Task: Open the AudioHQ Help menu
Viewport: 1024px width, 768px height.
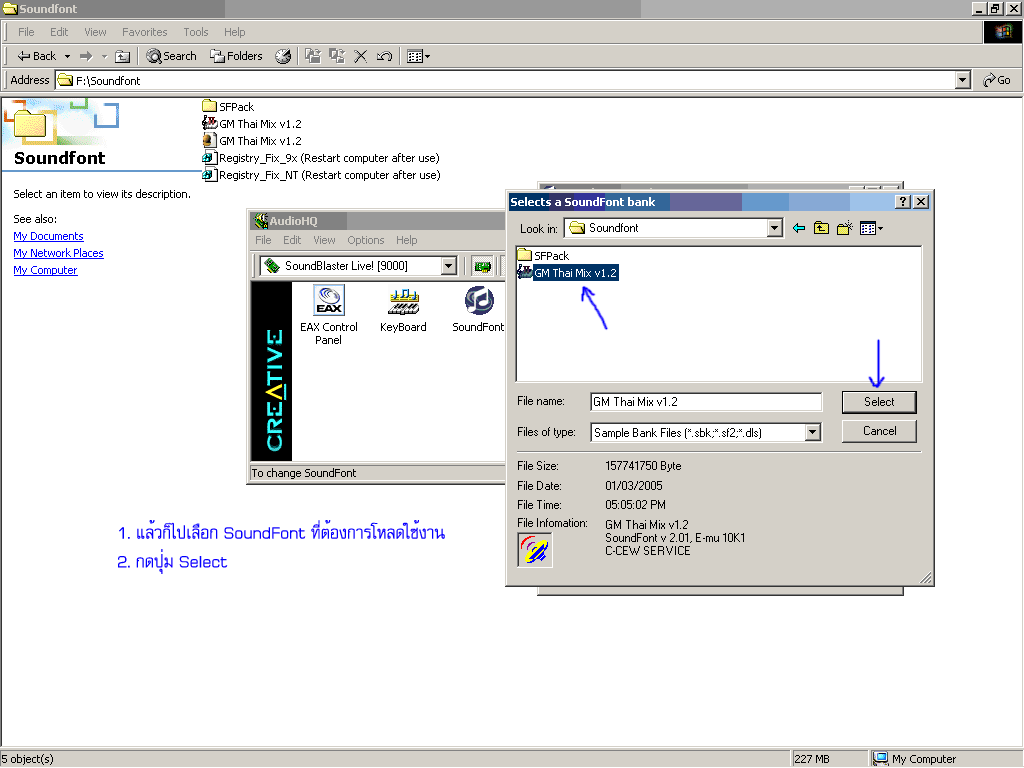Action: tap(406, 240)
